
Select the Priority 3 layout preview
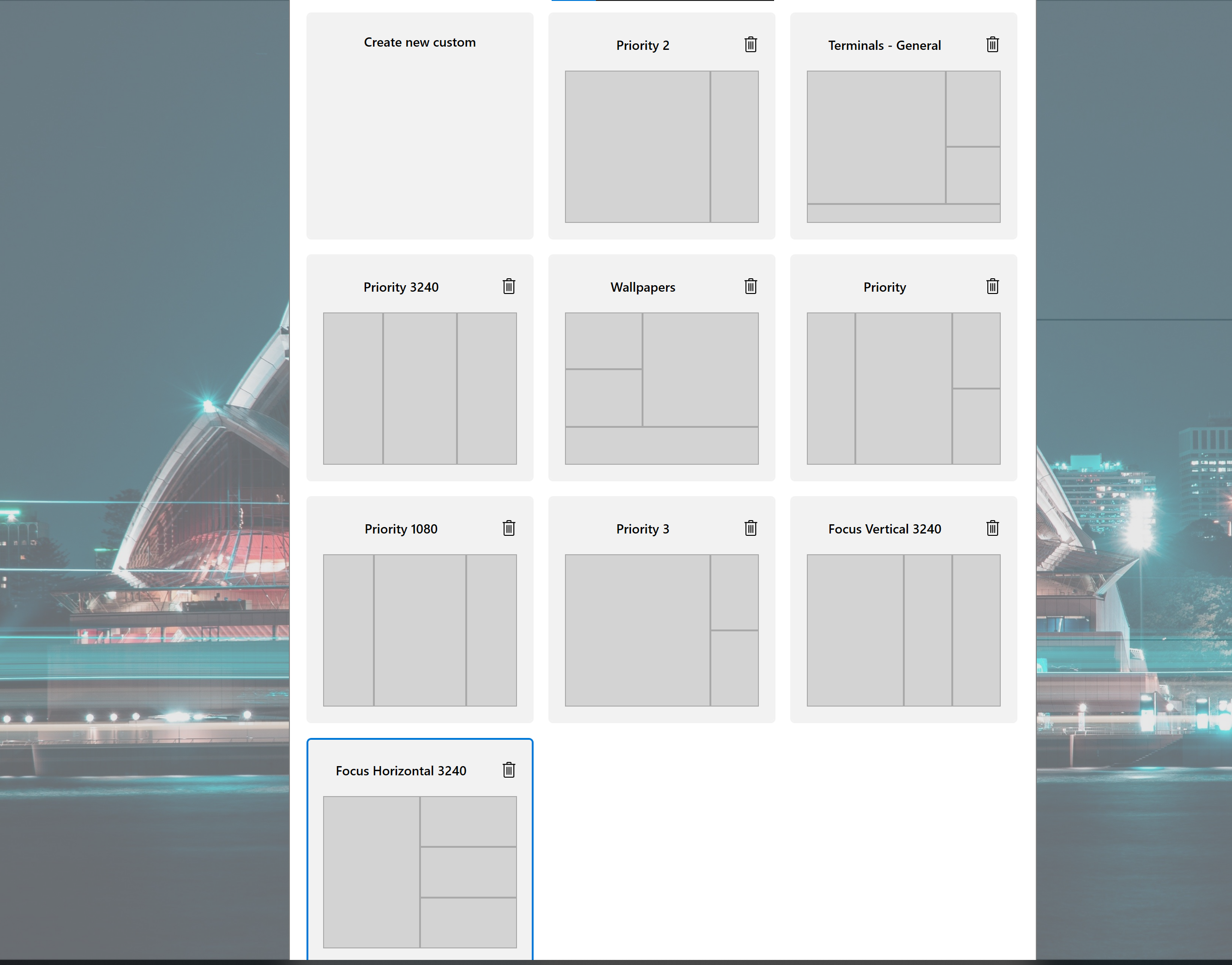coord(662,630)
